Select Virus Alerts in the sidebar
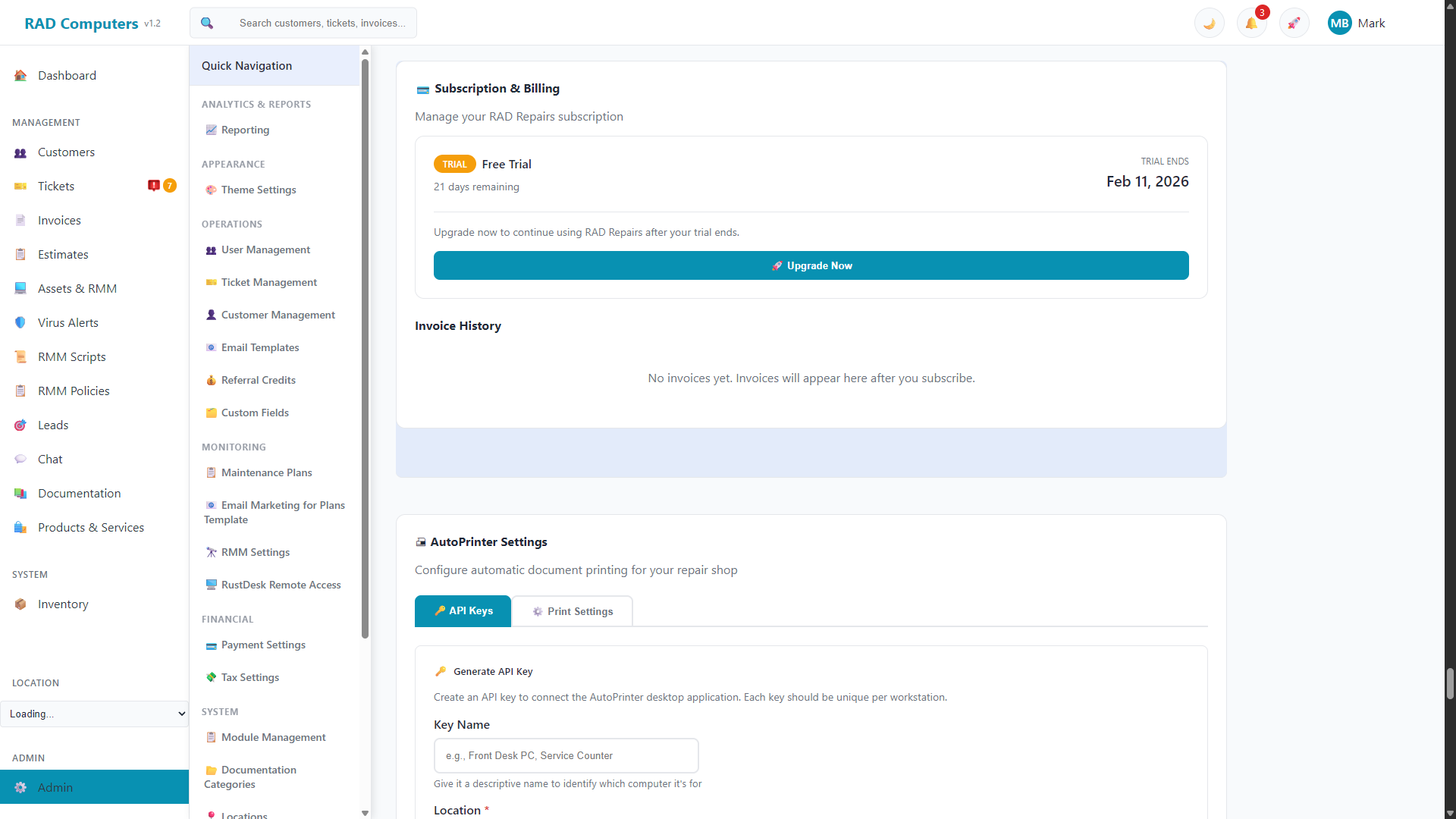The height and width of the screenshot is (819, 1456). click(67, 322)
